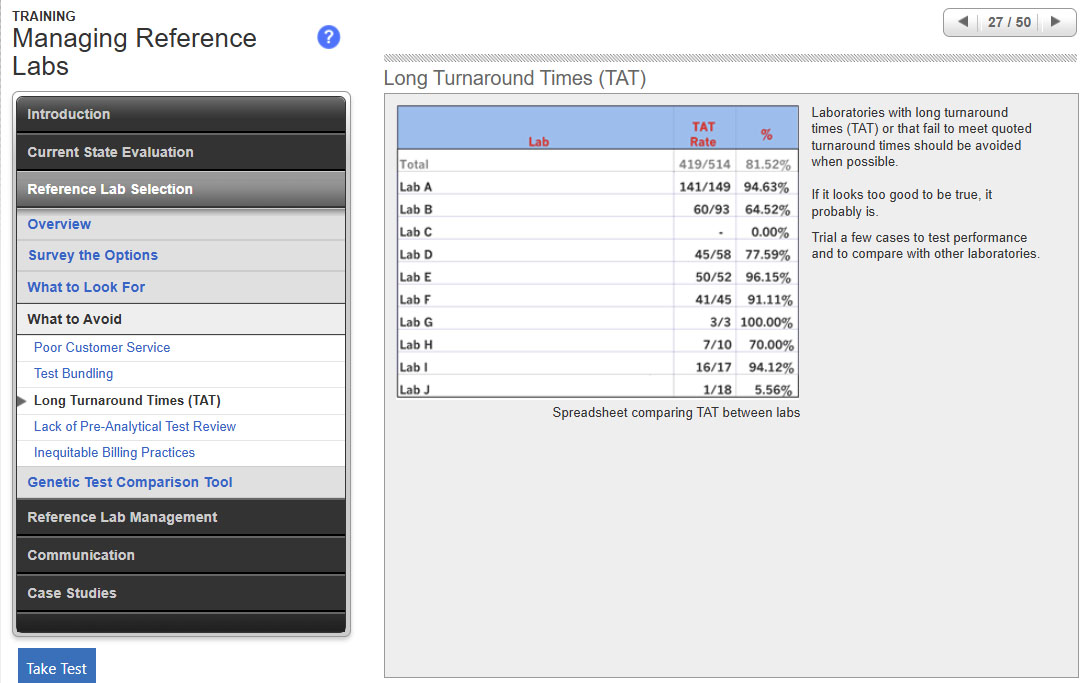This screenshot has height=683, width=1087.
Task: Advance to next page arrow
Action: [x=1055, y=22]
